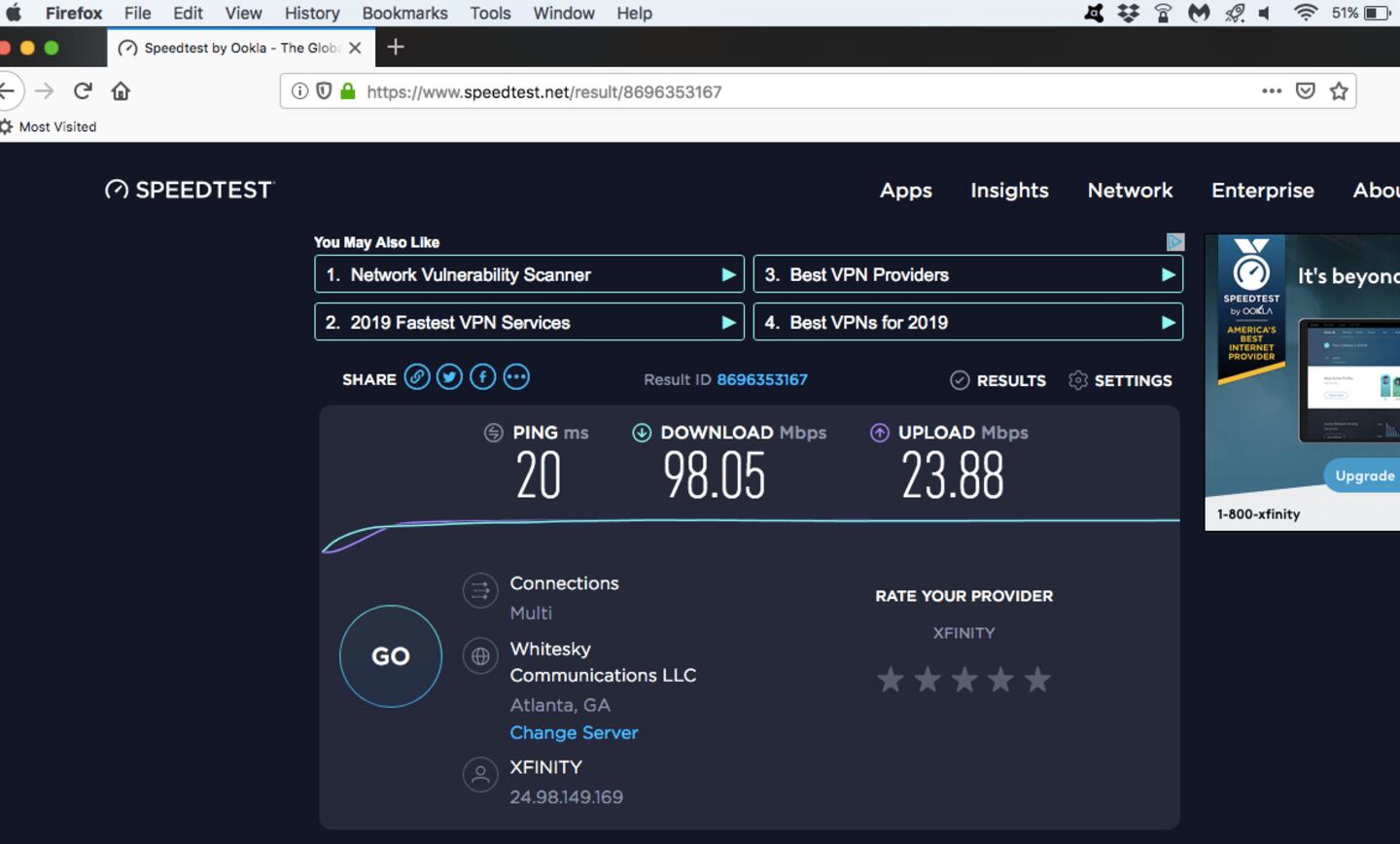Open the Most Visited bookmarks folder
This screenshot has width=1400, height=844.
pos(49,126)
